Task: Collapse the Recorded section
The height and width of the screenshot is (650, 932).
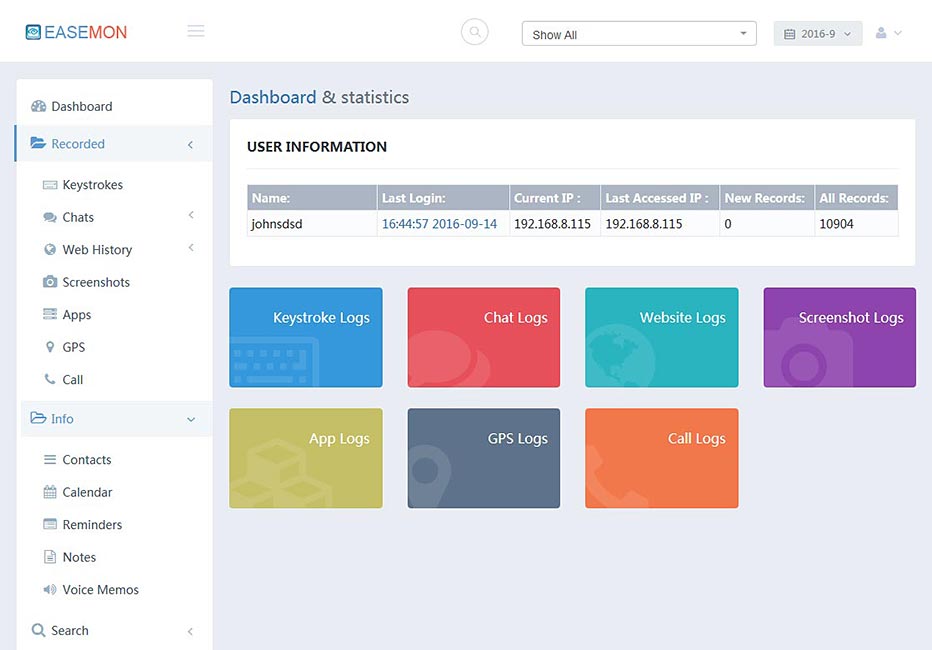Action: click(190, 144)
